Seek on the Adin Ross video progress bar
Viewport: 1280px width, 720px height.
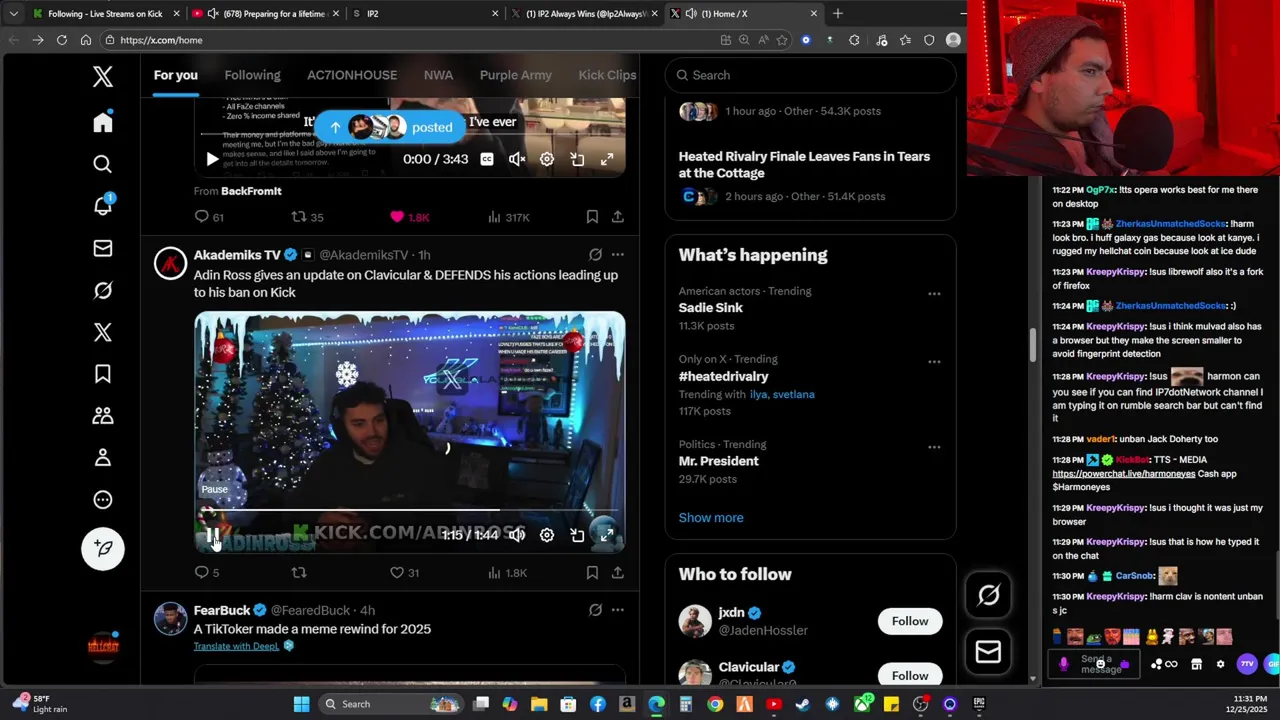coord(410,510)
